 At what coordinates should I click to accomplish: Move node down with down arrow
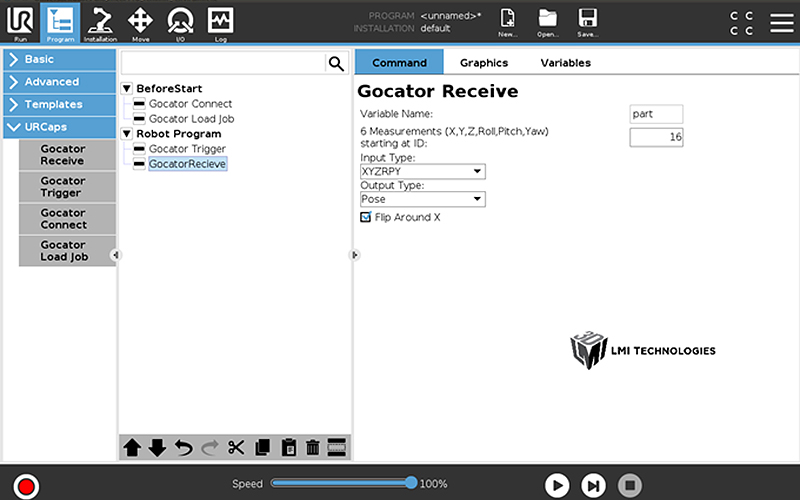point(157,448)
